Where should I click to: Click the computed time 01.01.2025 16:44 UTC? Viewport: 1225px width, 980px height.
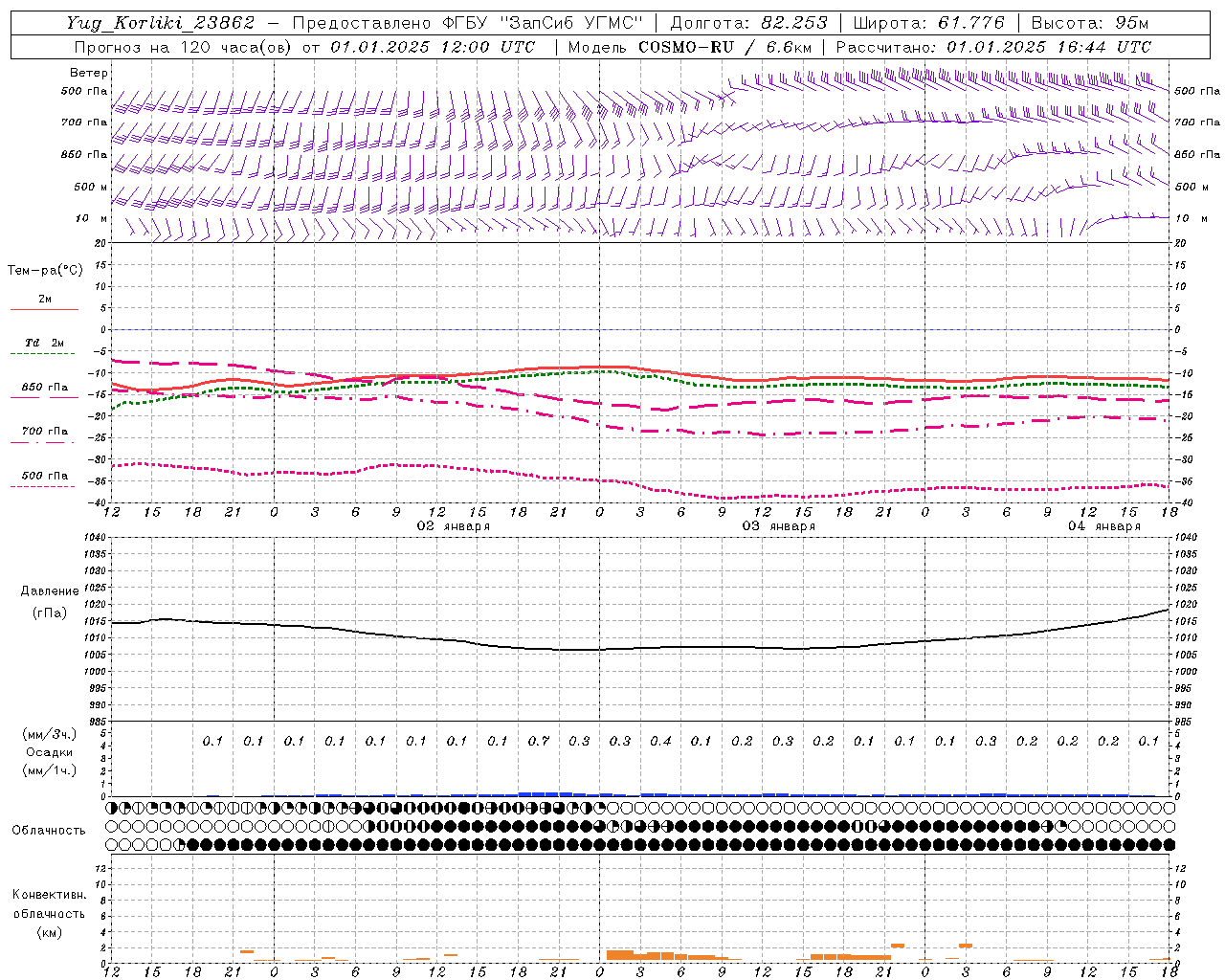(x=1049, y=47)
